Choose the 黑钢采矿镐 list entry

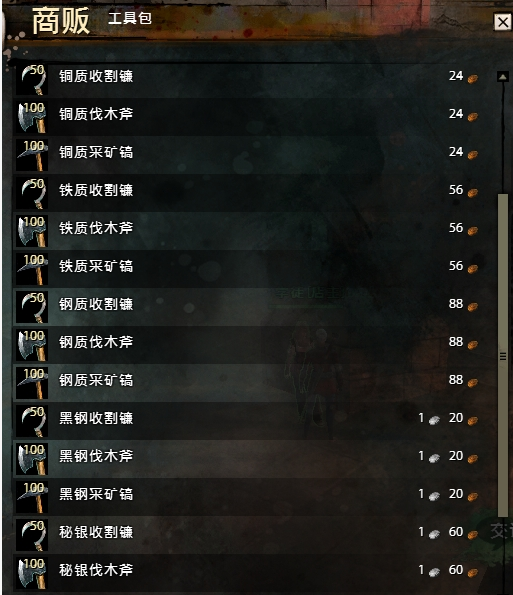click(x=248, y=497)
